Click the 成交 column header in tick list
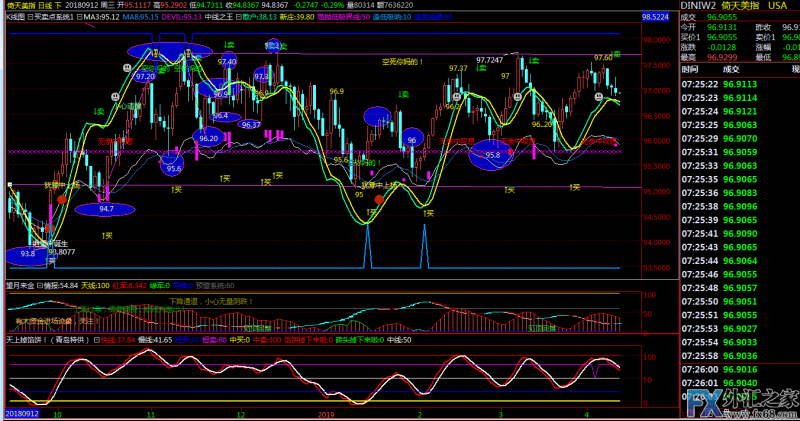Image resolution: width=800 pixels, height=421 pixels. click(731, 69)
